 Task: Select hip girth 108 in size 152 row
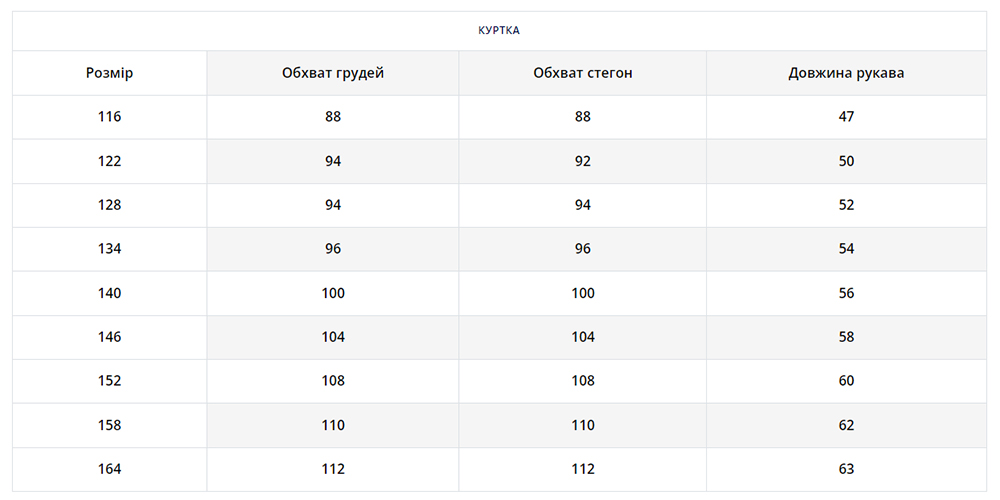pyautogui.click(x=583, y=381)
